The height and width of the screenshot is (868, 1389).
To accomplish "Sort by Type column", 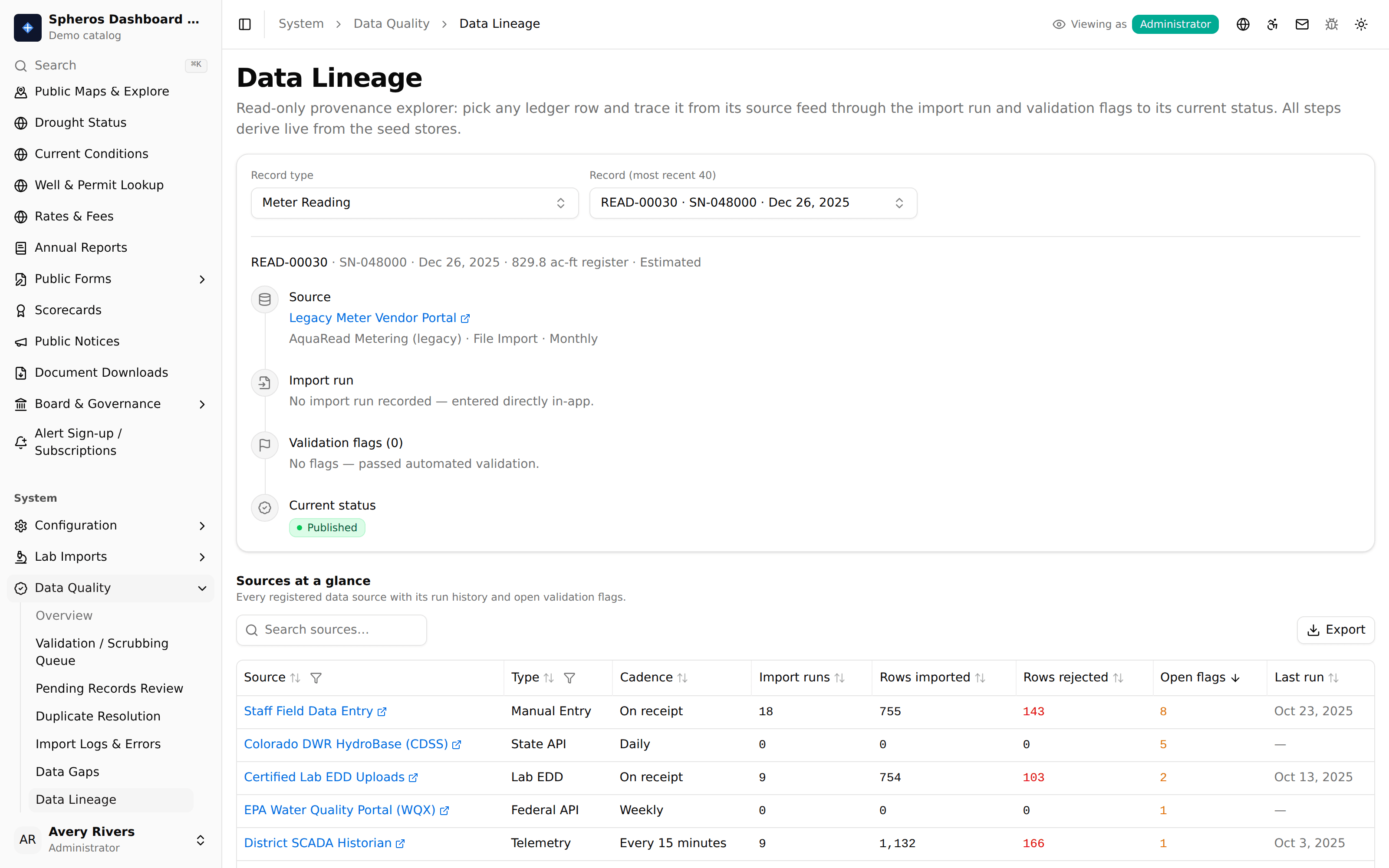I will click(549, 678).
